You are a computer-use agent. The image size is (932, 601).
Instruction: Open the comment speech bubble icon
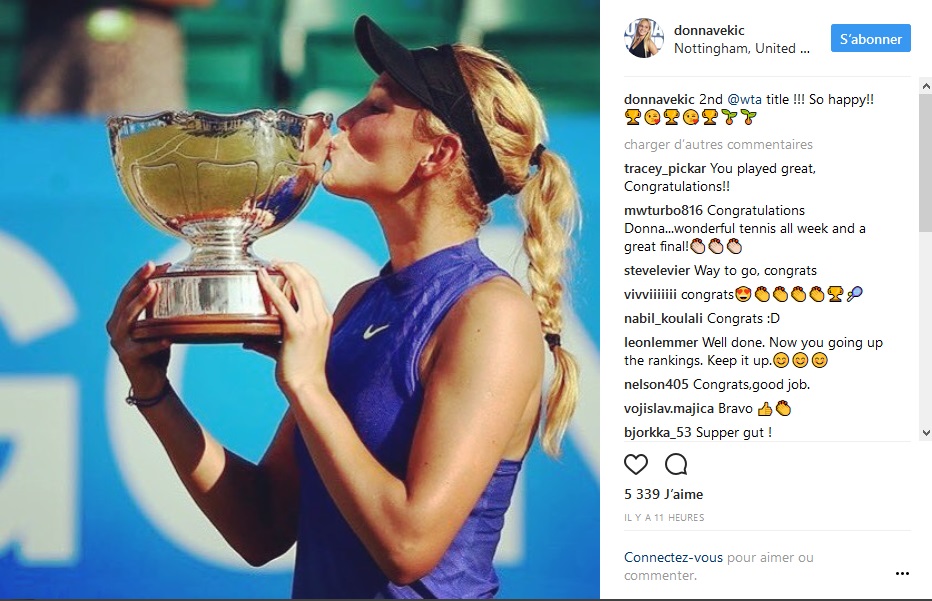point(676,464)
